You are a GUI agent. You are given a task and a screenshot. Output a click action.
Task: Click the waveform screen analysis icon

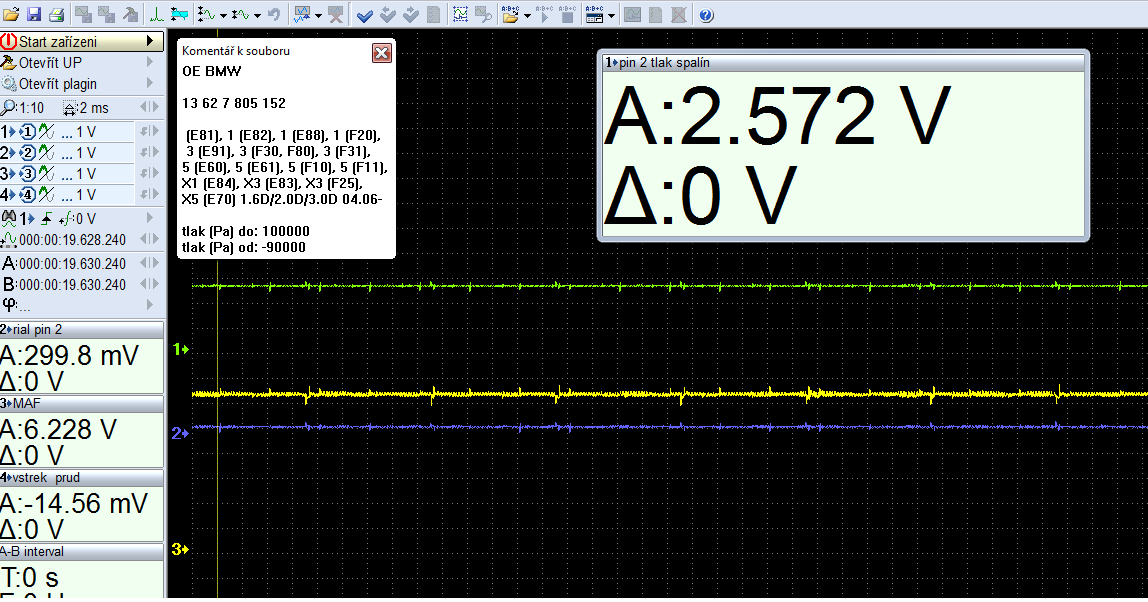pos(302,14)
